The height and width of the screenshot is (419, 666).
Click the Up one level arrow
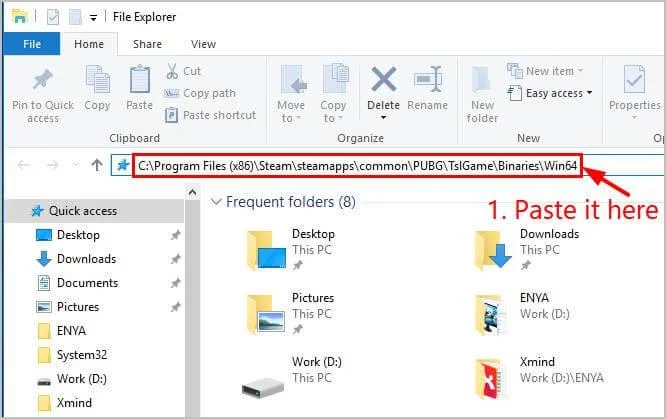(x=97, y=165)
